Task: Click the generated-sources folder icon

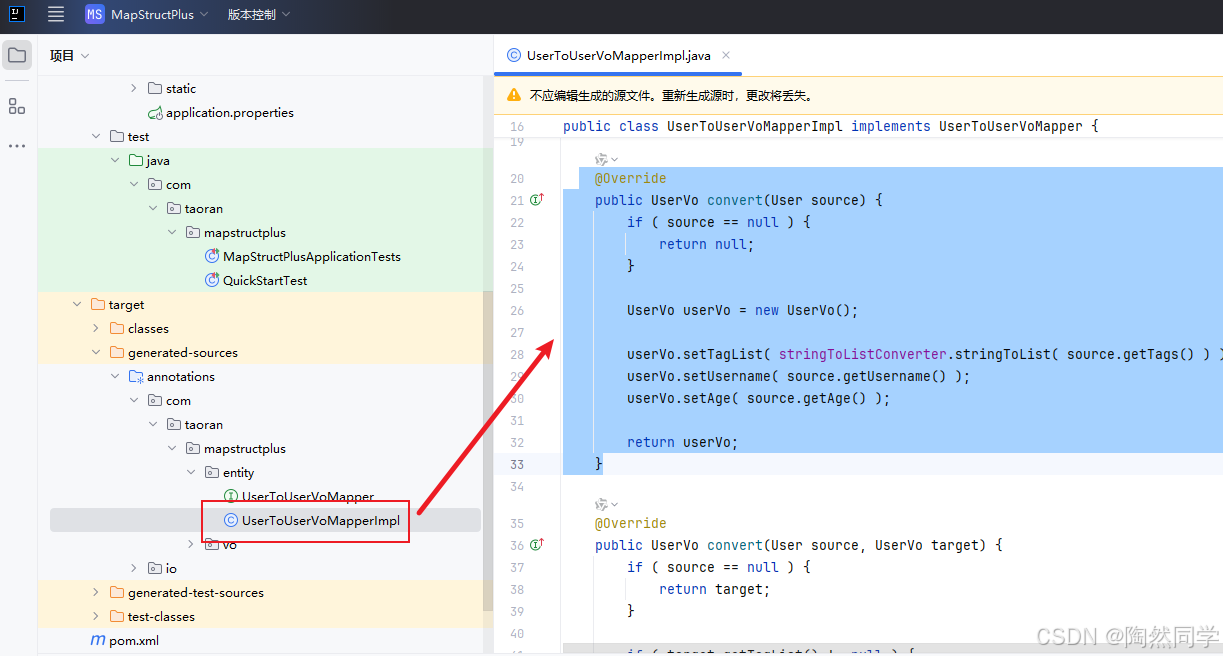Action: click(117, 353)
